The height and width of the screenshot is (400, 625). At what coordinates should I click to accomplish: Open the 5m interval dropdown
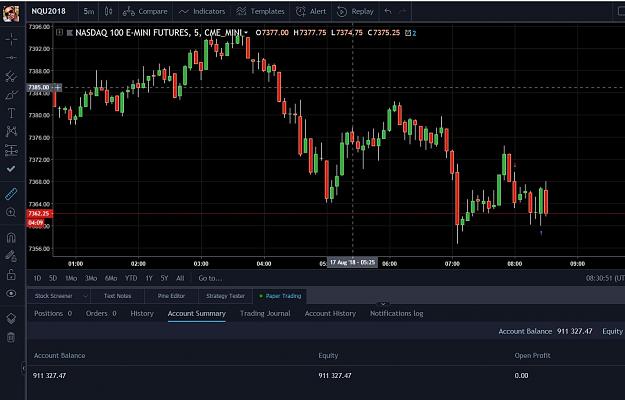click(88, 11)
